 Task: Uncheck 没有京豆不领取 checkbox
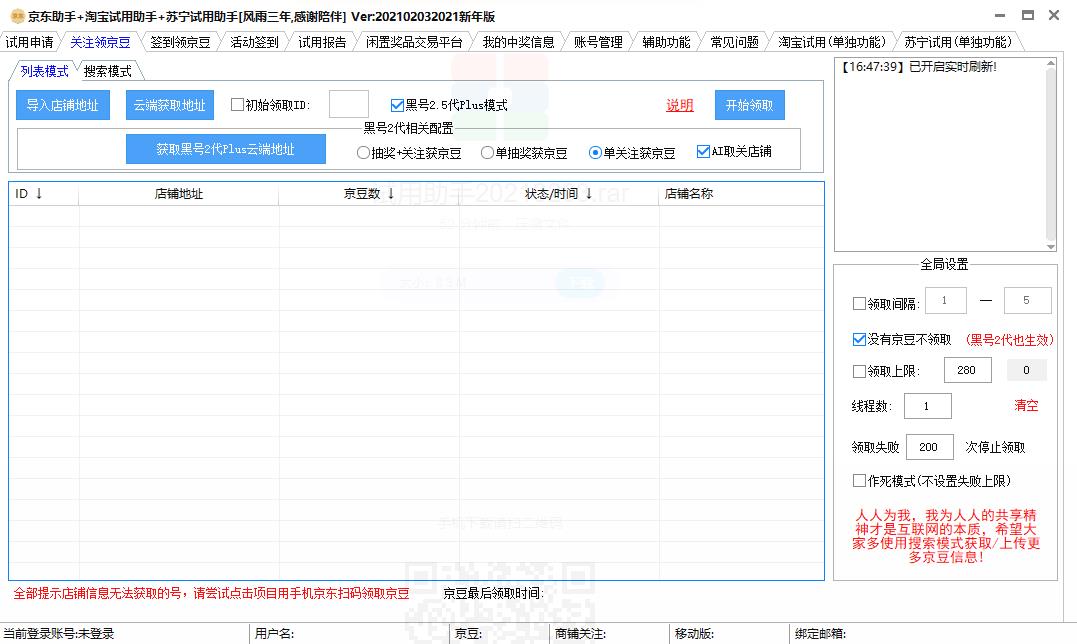[859, 339]
